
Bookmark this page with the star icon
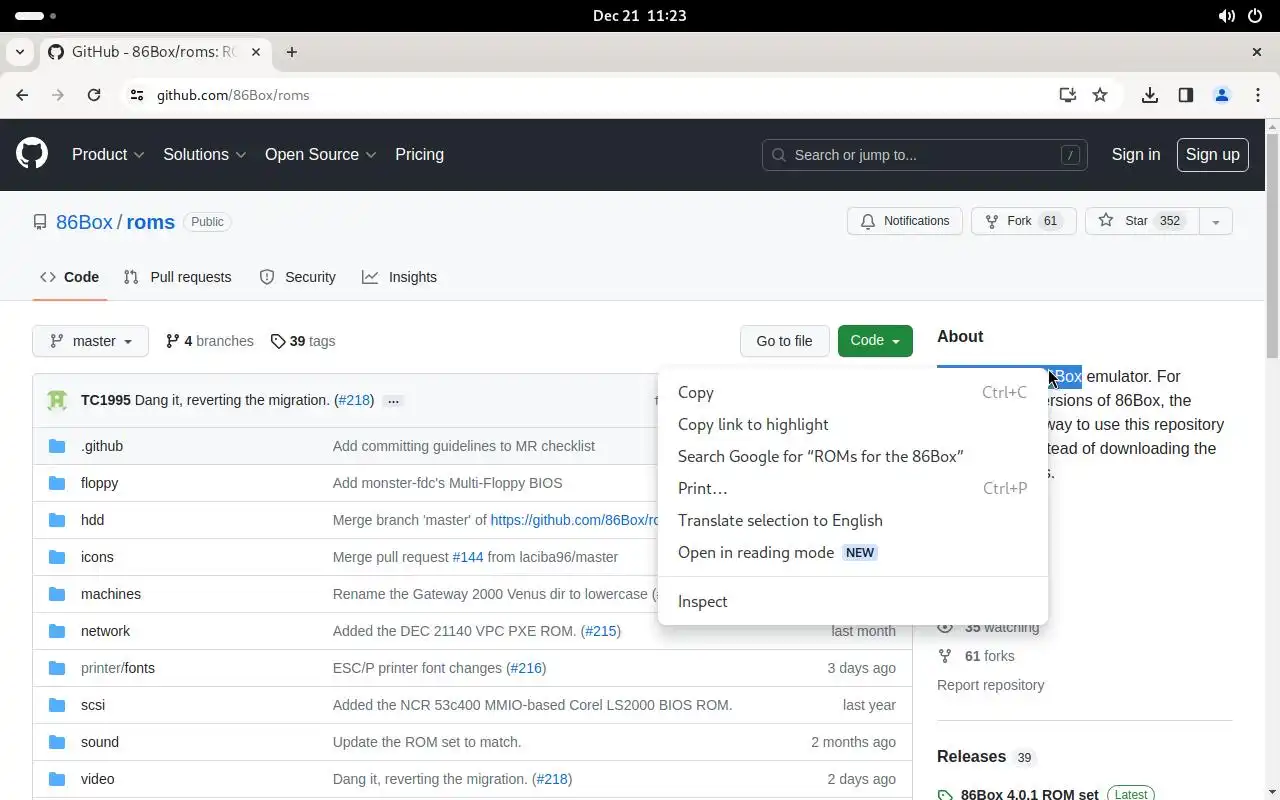coord(1100,95)
